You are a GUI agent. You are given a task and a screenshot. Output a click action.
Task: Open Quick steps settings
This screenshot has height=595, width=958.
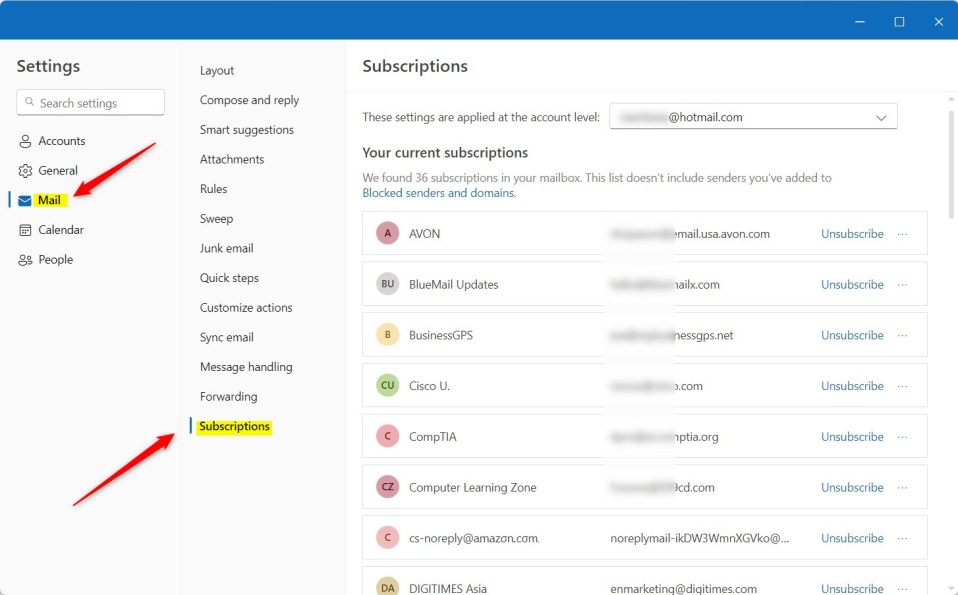[229, 278]
